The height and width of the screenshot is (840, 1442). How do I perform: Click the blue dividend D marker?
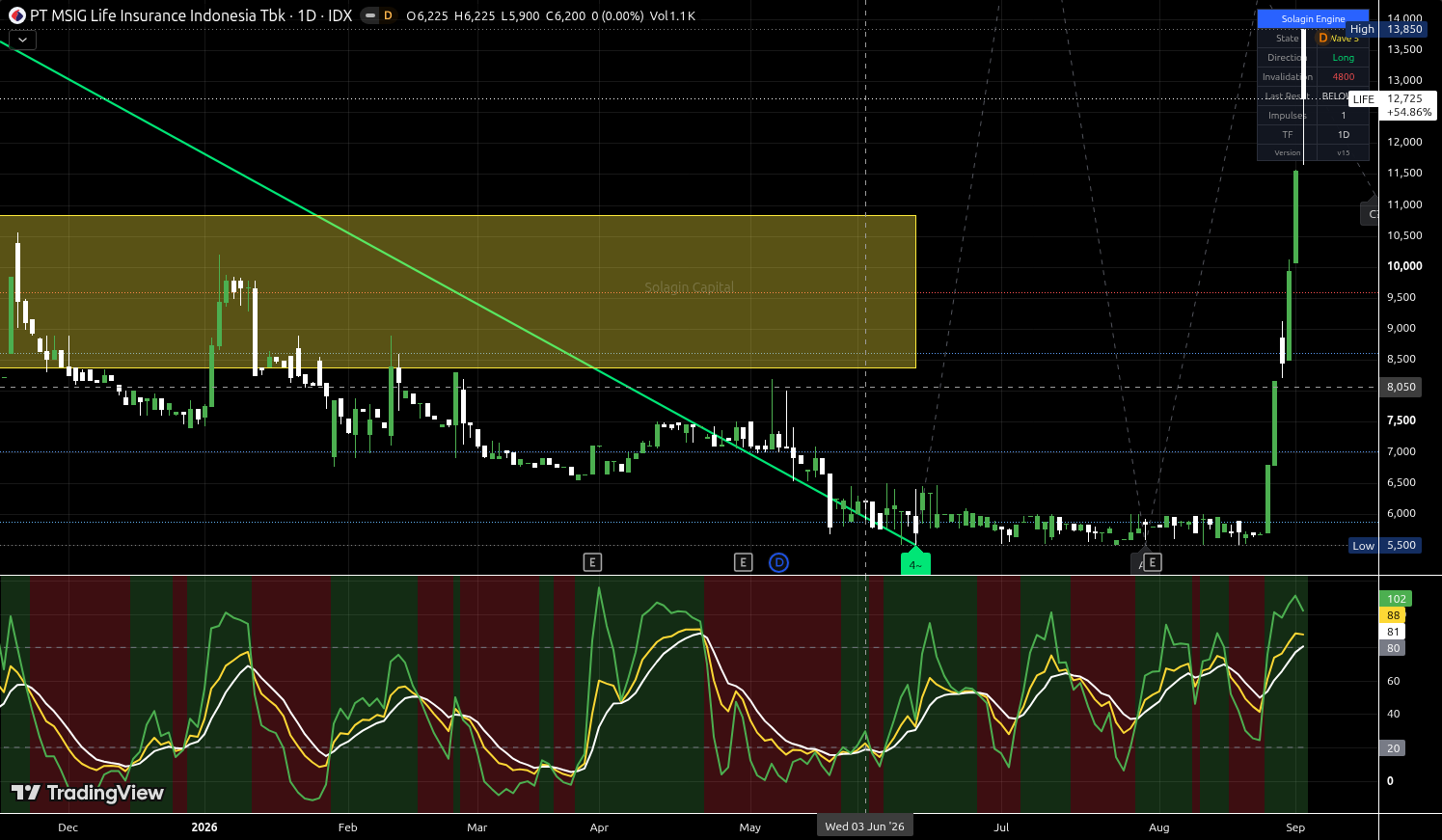(x=778, y=562)
